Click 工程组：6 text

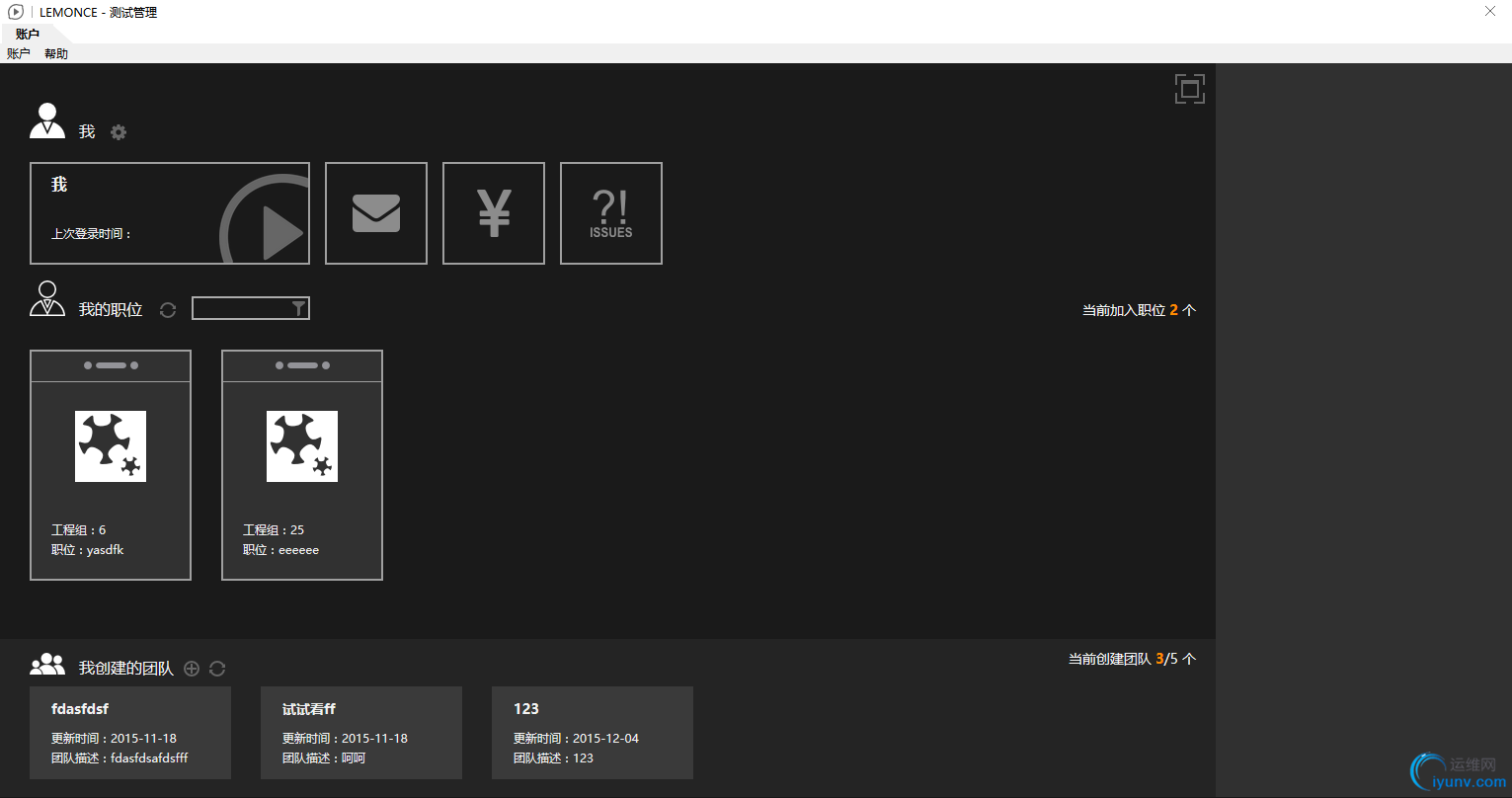(78, 530)
